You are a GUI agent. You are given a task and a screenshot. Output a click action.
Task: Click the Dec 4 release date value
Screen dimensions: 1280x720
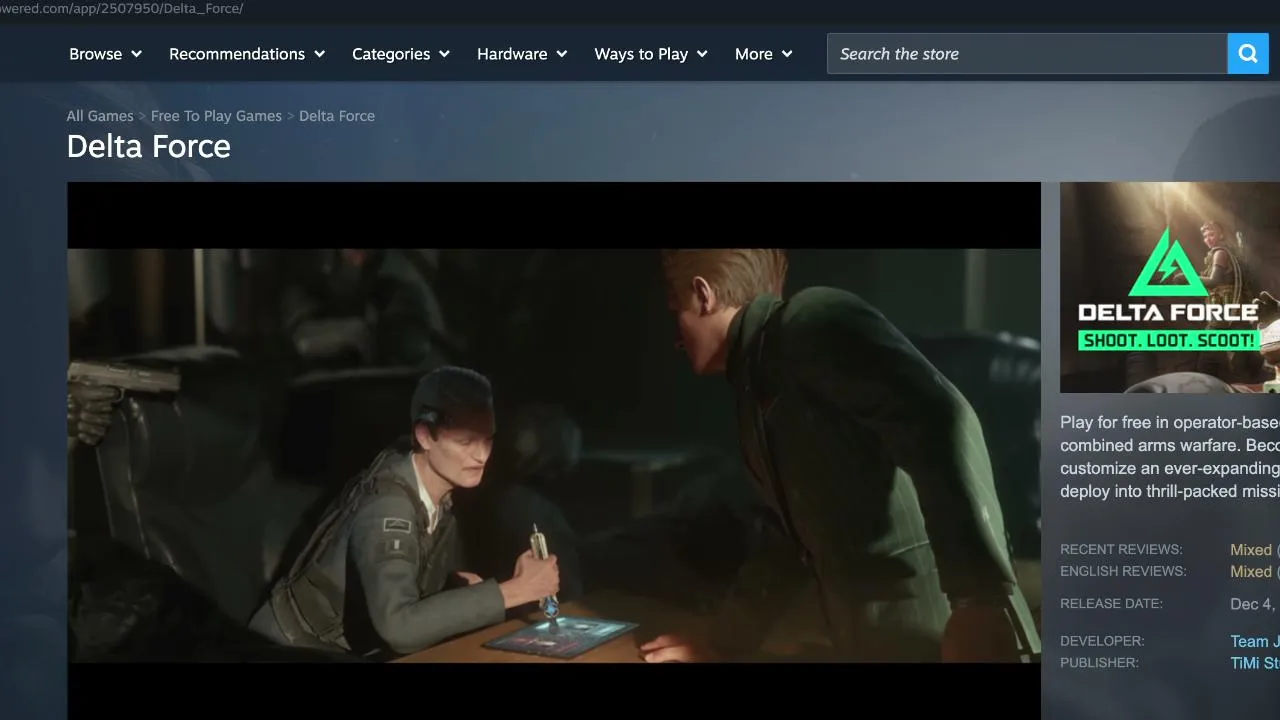tap(1254, 604)
